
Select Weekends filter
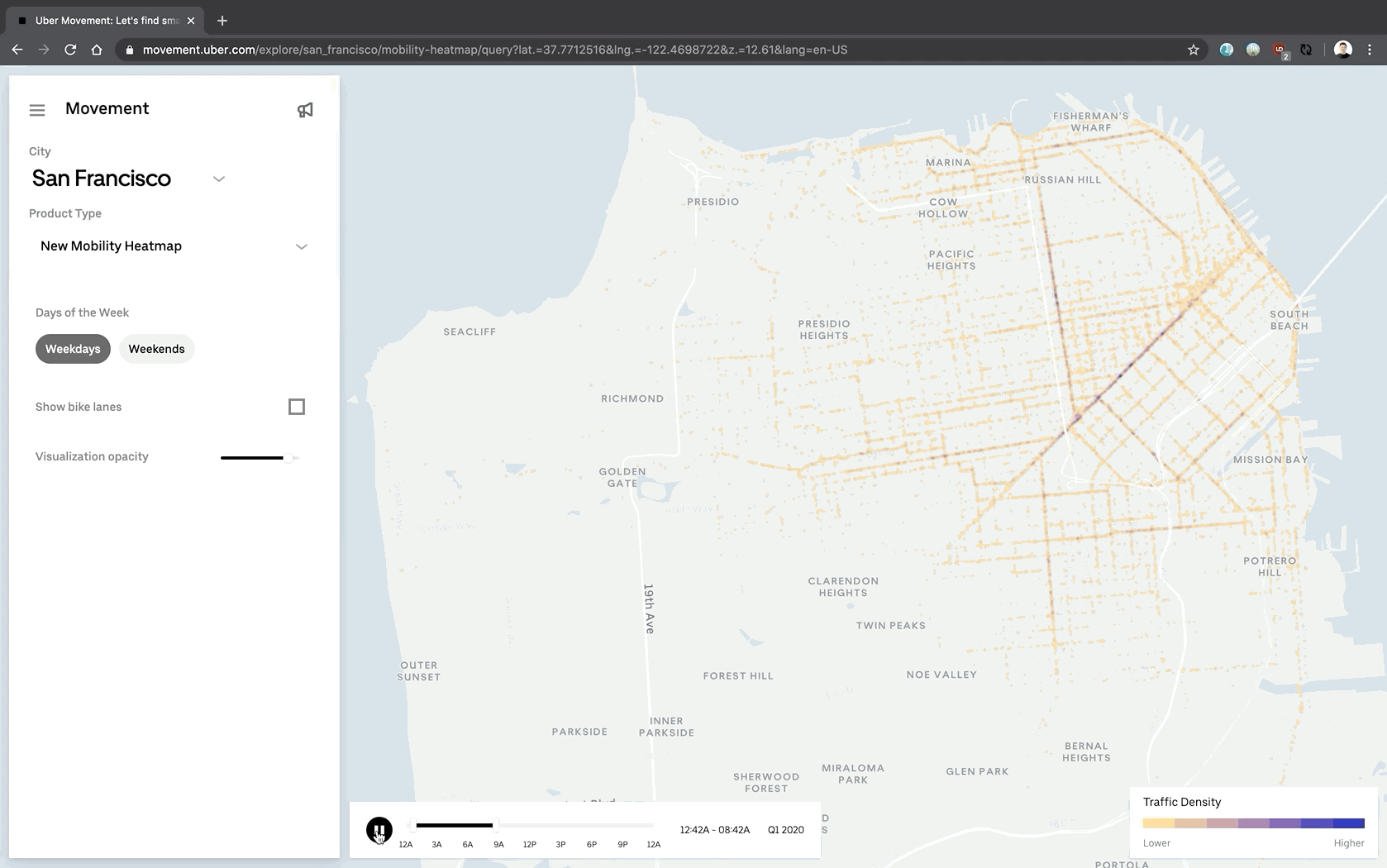pyautogui.click(x=157, y=349)
